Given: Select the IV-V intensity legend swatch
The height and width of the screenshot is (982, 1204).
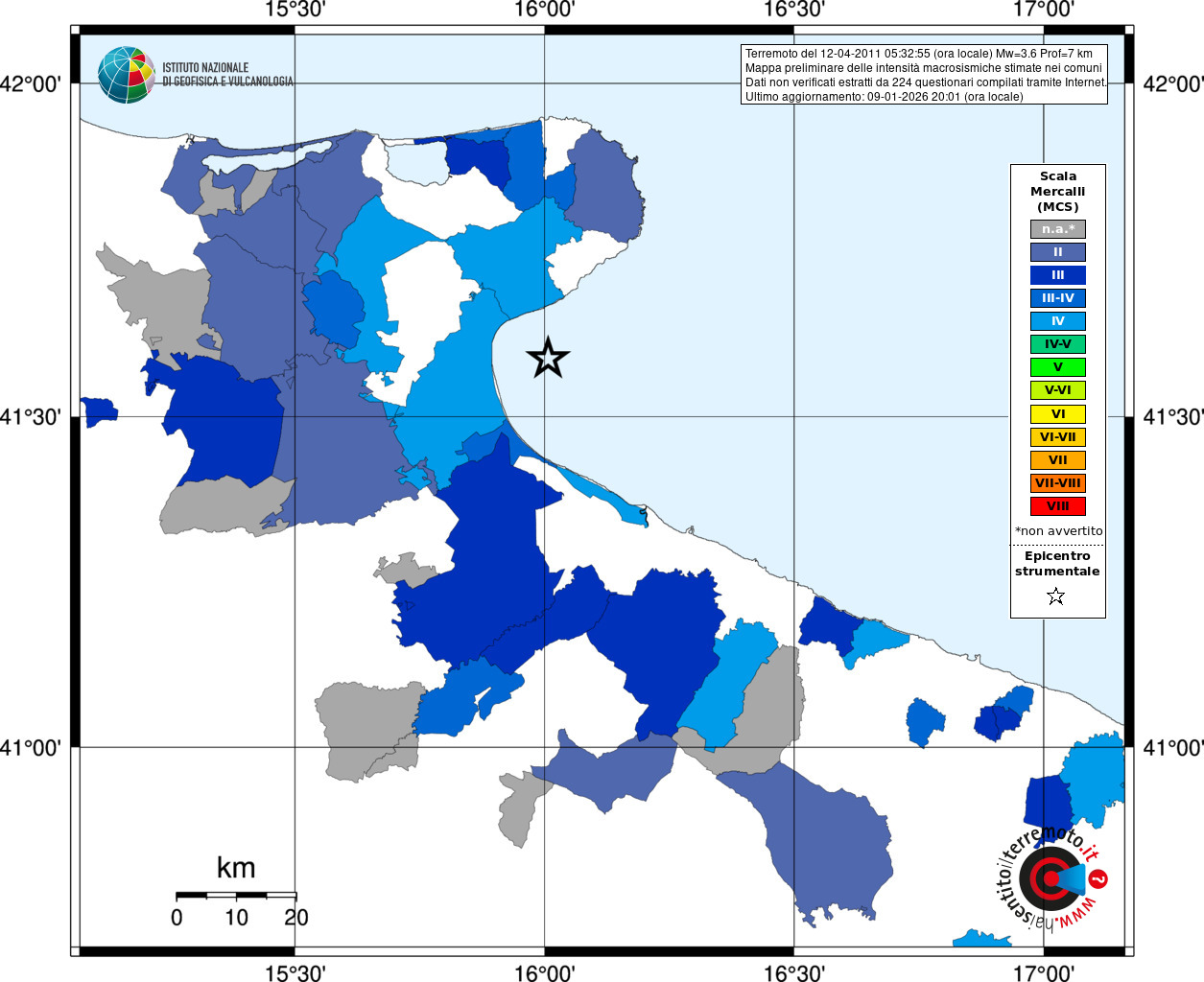Looking at the screenshot, I should (1058, 344).
